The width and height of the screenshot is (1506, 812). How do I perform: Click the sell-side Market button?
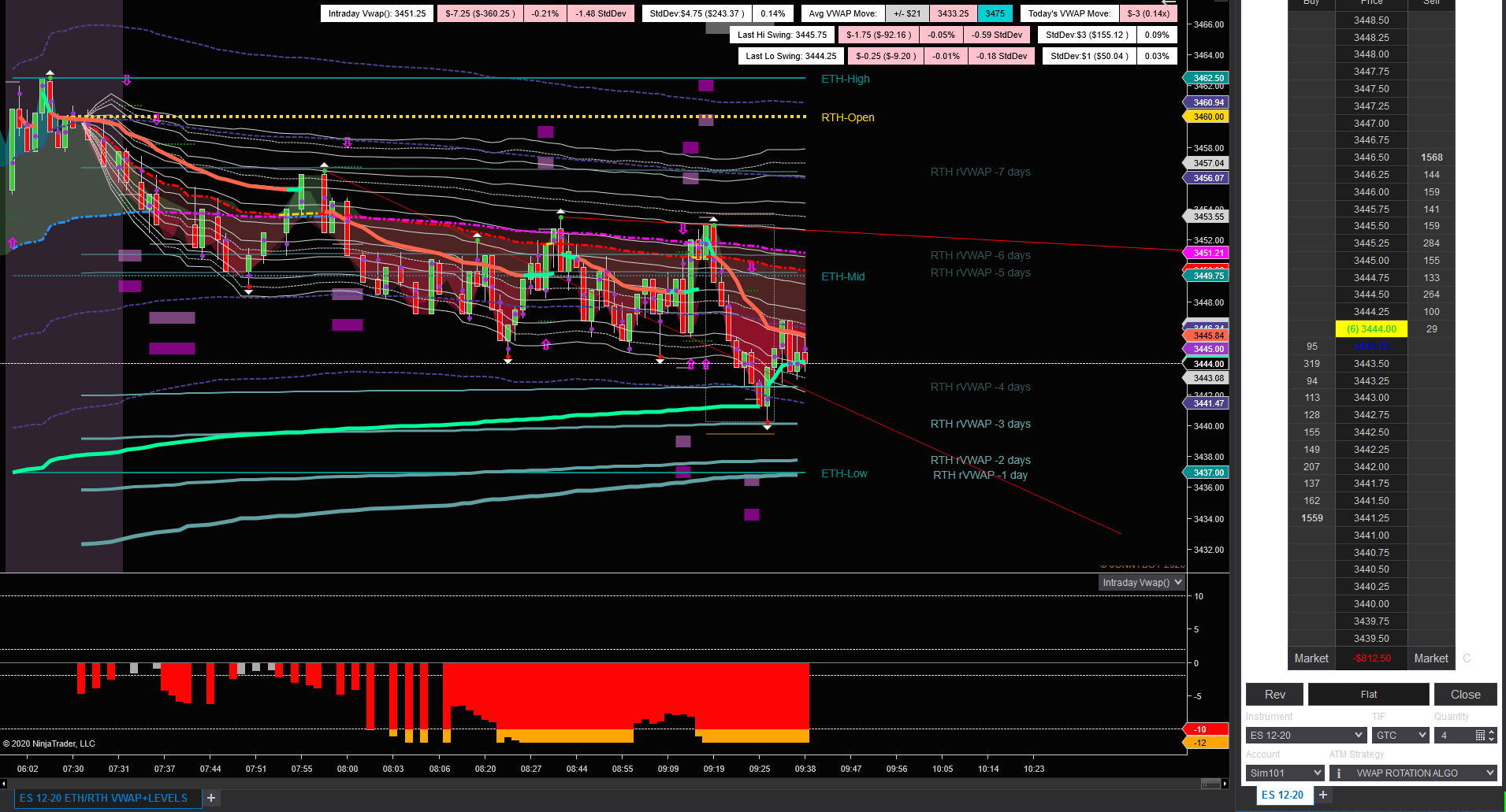[x=1431, y=658]
